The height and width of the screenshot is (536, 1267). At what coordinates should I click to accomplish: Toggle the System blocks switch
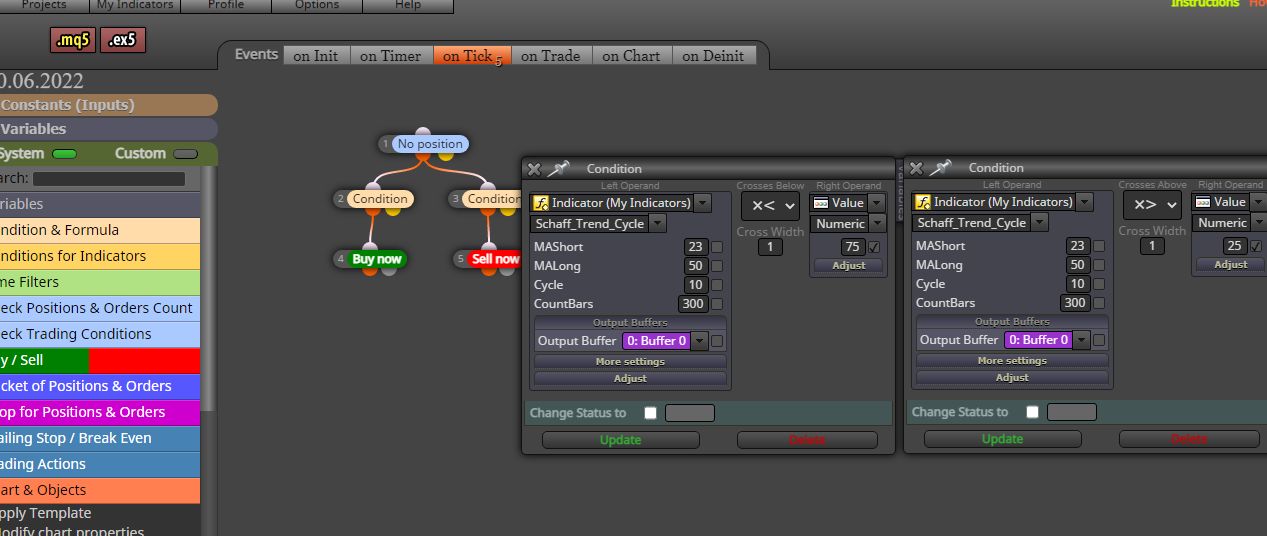coord(65,154)
